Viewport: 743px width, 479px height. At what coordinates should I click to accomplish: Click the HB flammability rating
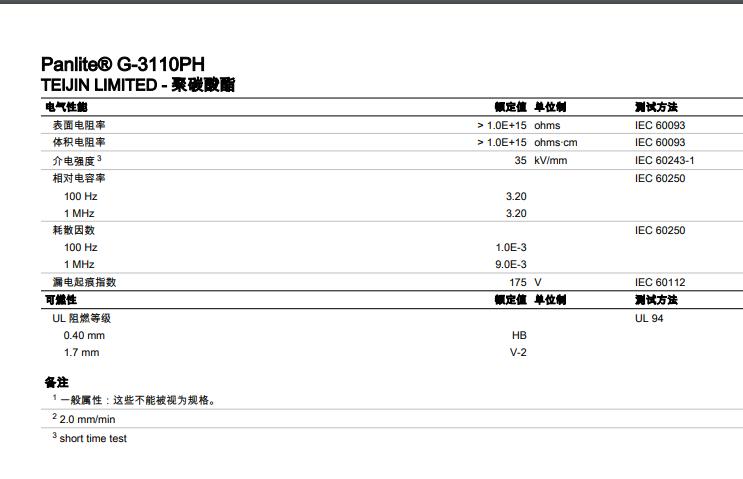point(518,335)
